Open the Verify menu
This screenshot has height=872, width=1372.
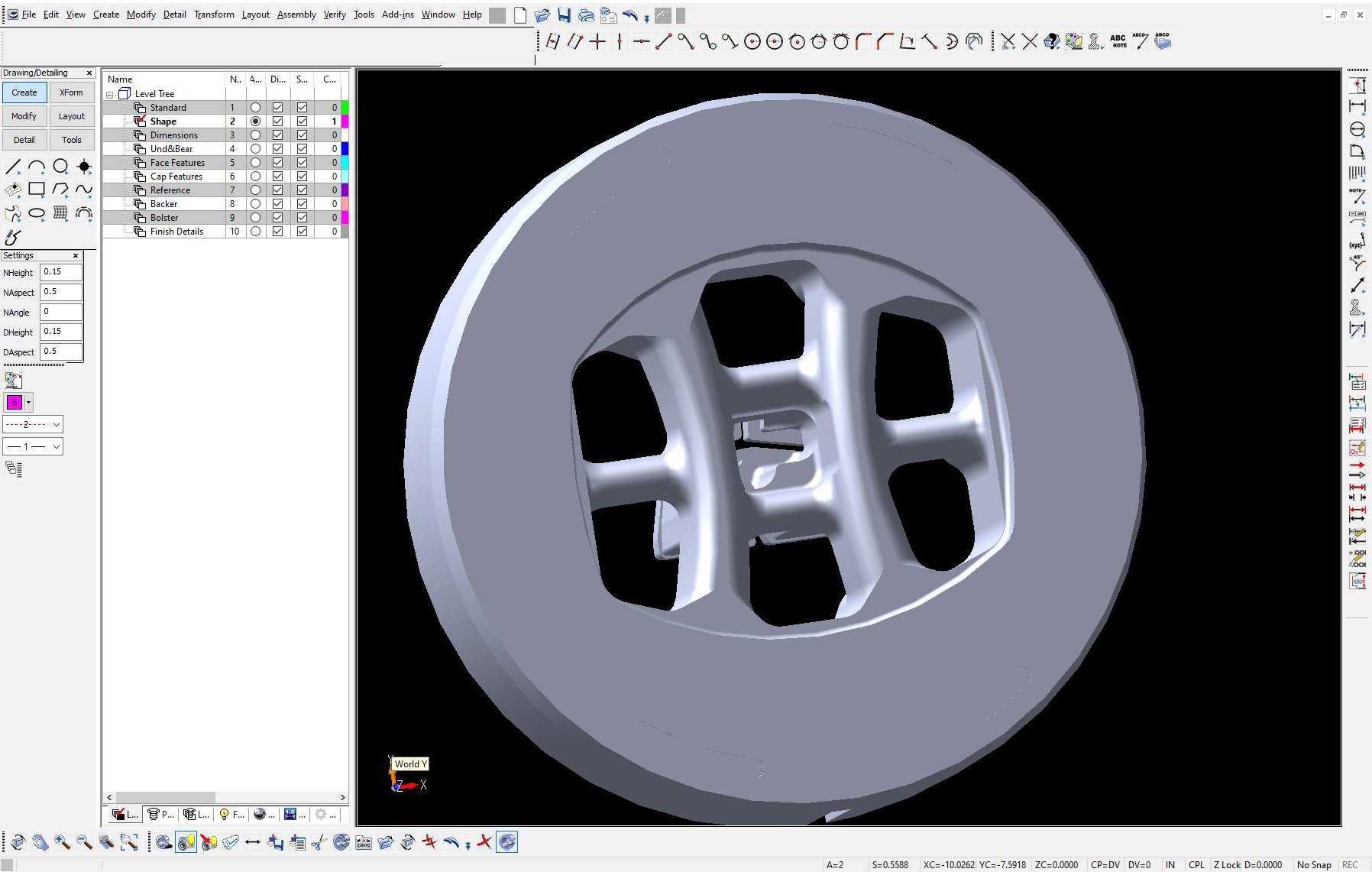(x=335, y=15)
